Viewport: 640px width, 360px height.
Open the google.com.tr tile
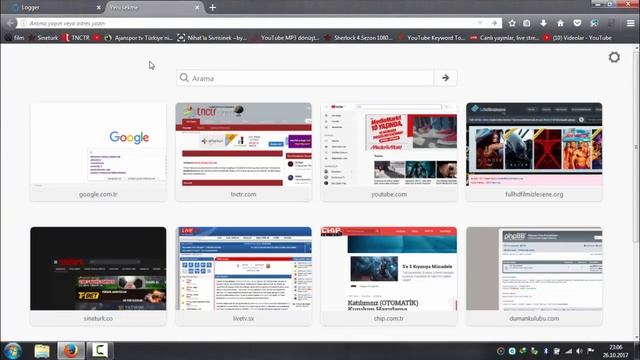[98, 152]
